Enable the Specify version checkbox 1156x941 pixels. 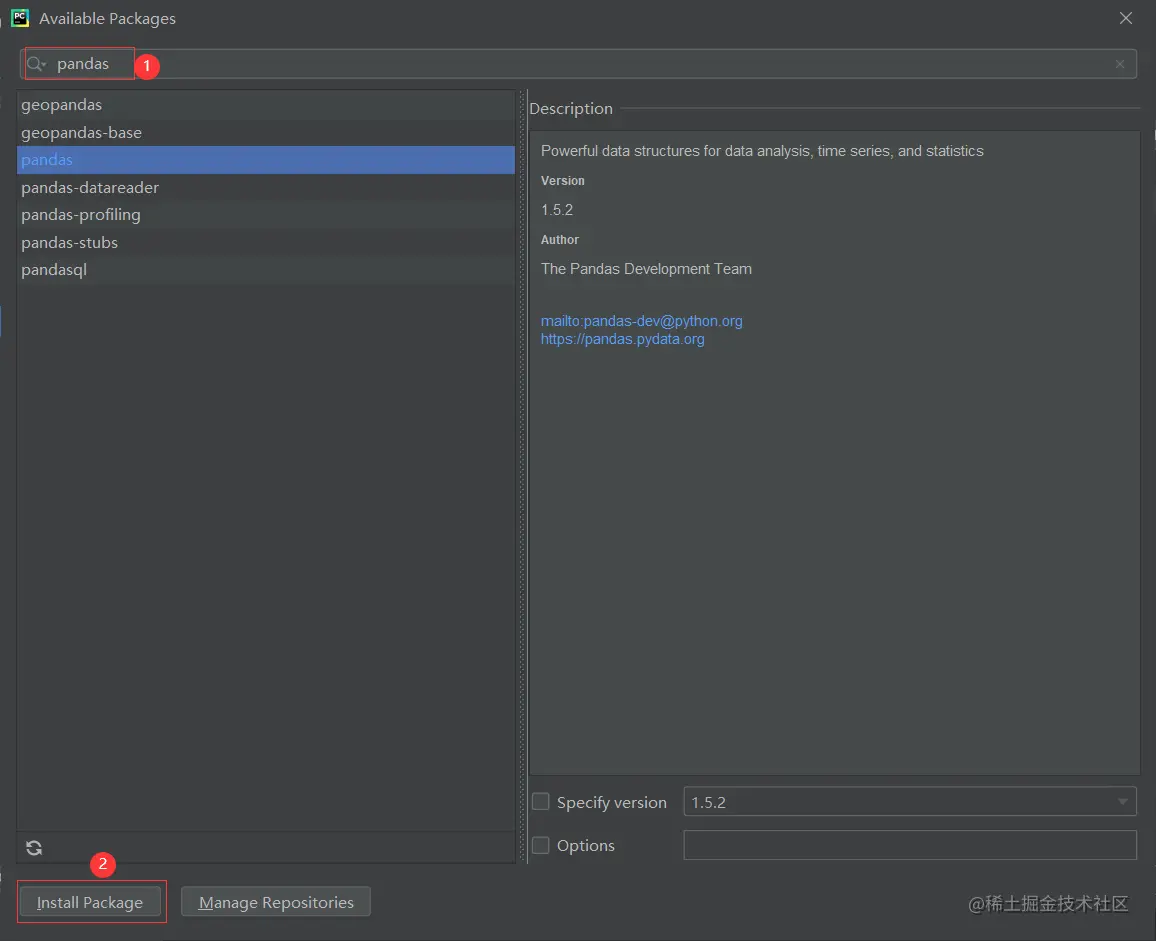click(540, 802)
